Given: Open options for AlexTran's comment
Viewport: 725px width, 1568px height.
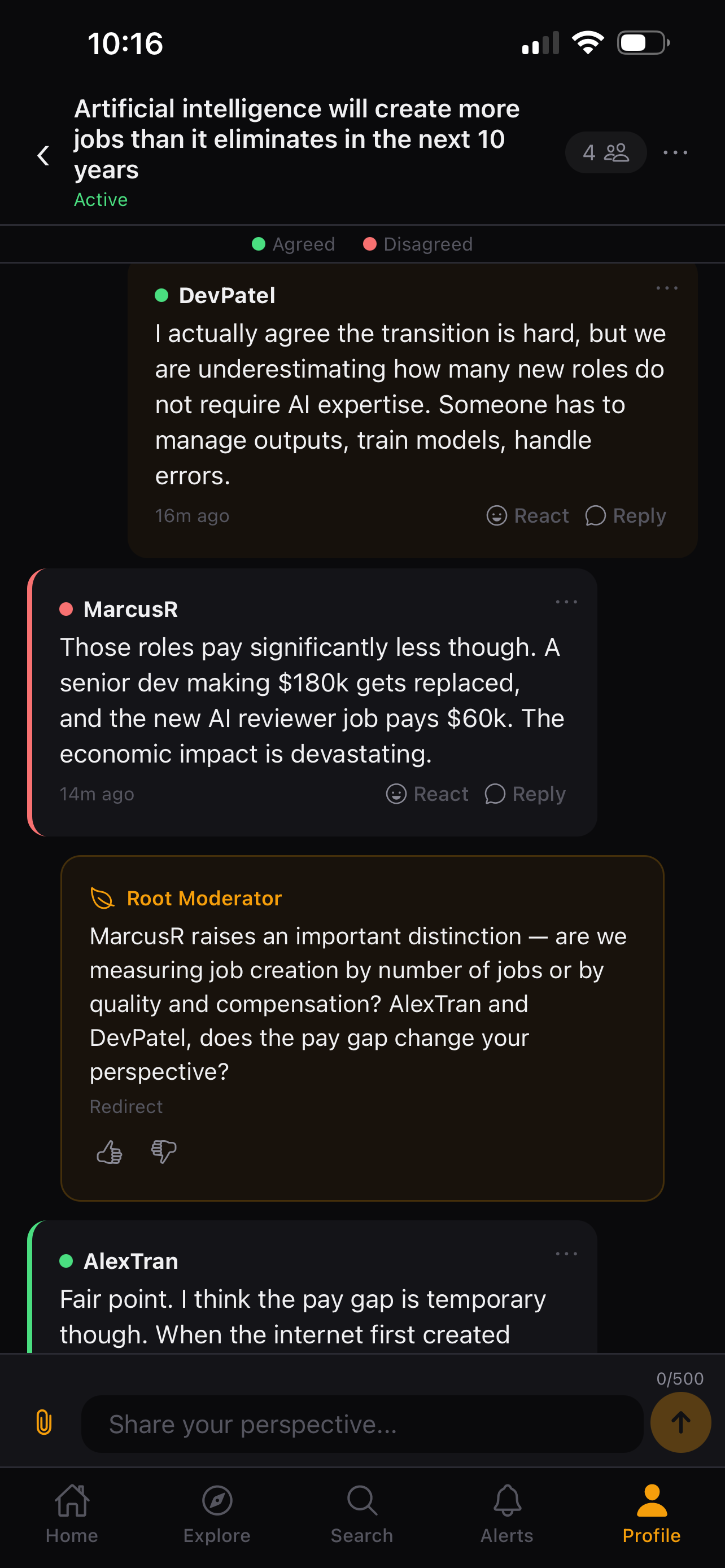Looking at the screenshot, I should 566,1254.
